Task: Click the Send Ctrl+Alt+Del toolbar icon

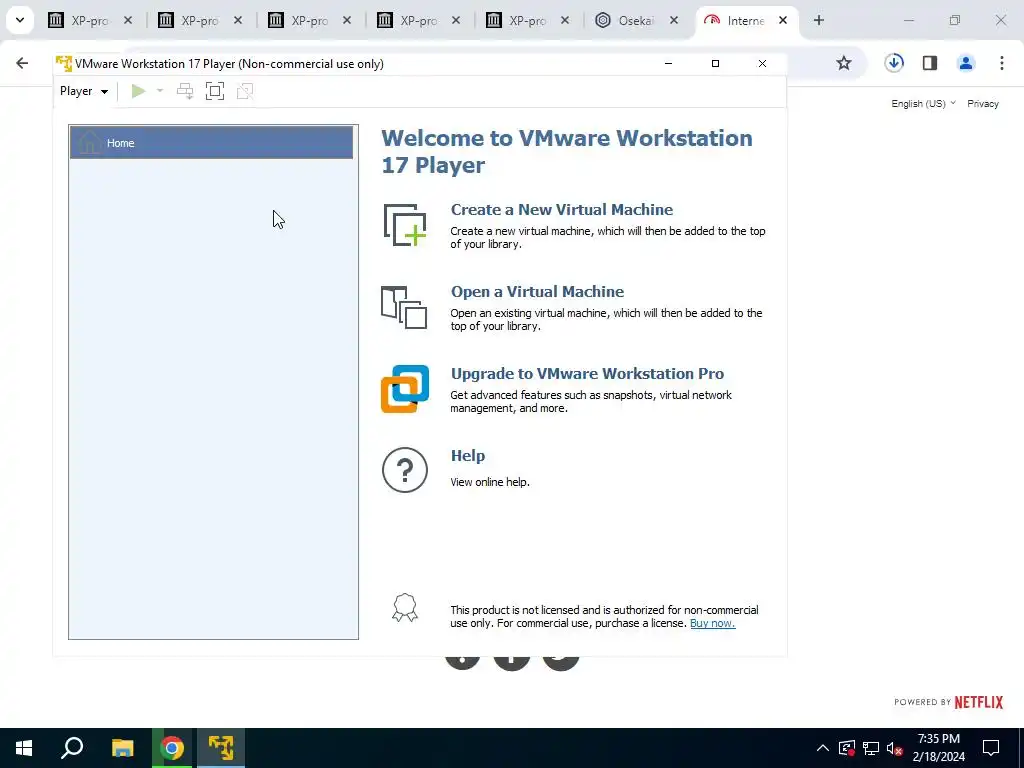Action: coord(185,91)
